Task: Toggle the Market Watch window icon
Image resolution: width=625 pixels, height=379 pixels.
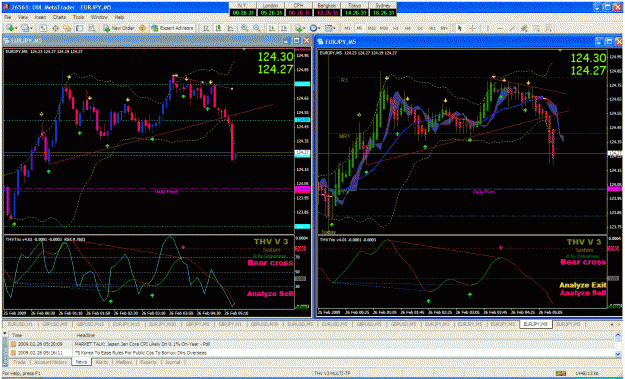Action: click(x=43, y=28)
